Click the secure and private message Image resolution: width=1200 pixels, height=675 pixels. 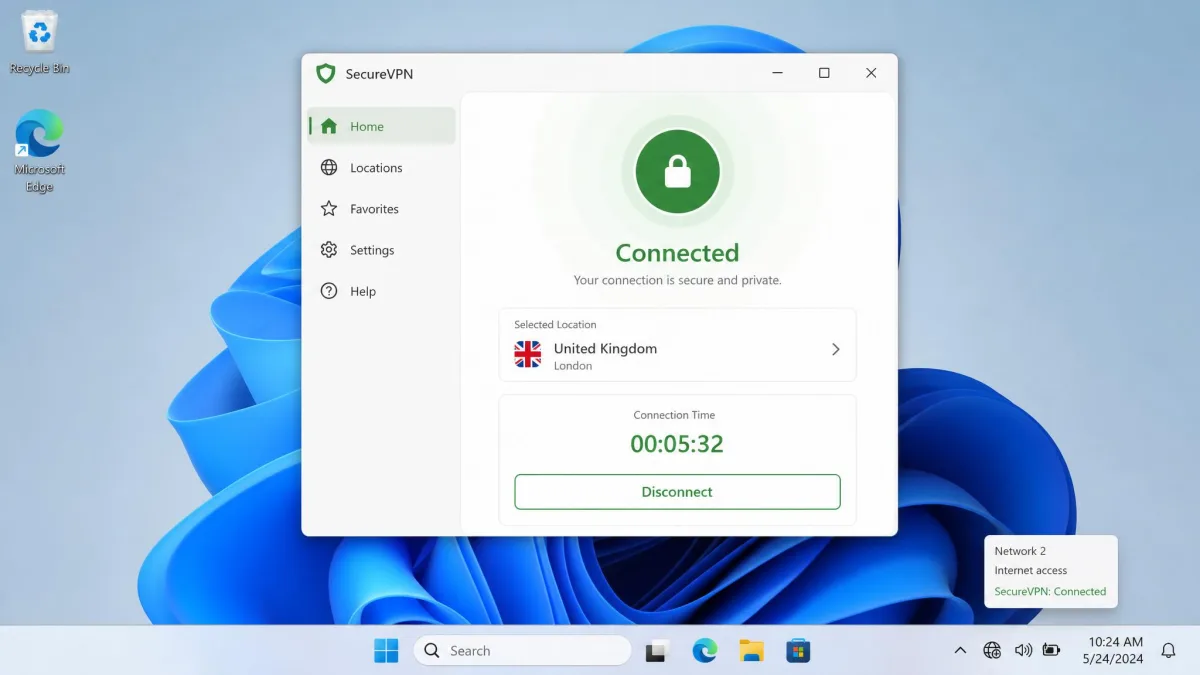coord(677,281)
